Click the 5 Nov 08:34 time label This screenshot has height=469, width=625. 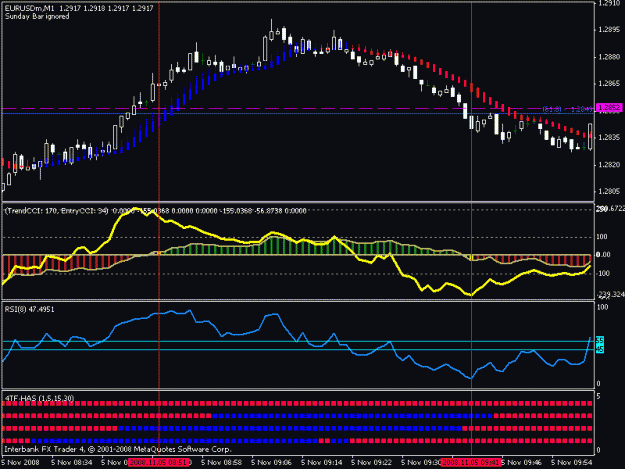click(72, 463)
